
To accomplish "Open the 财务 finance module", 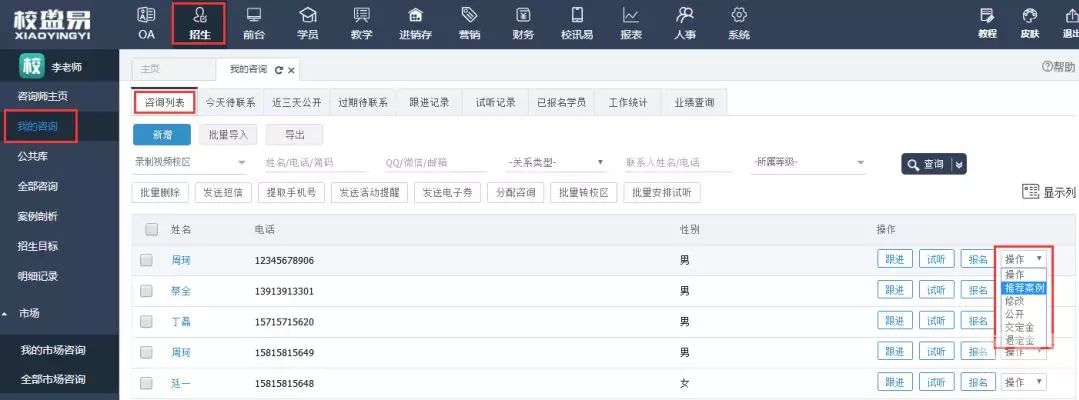I will 523,24.
